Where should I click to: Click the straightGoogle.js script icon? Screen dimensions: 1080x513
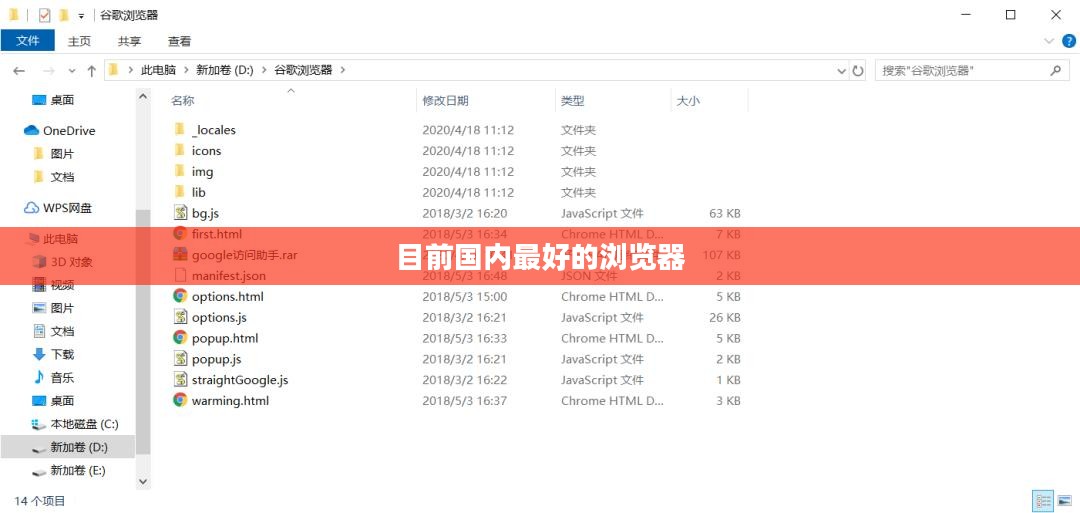pos(180,379)
